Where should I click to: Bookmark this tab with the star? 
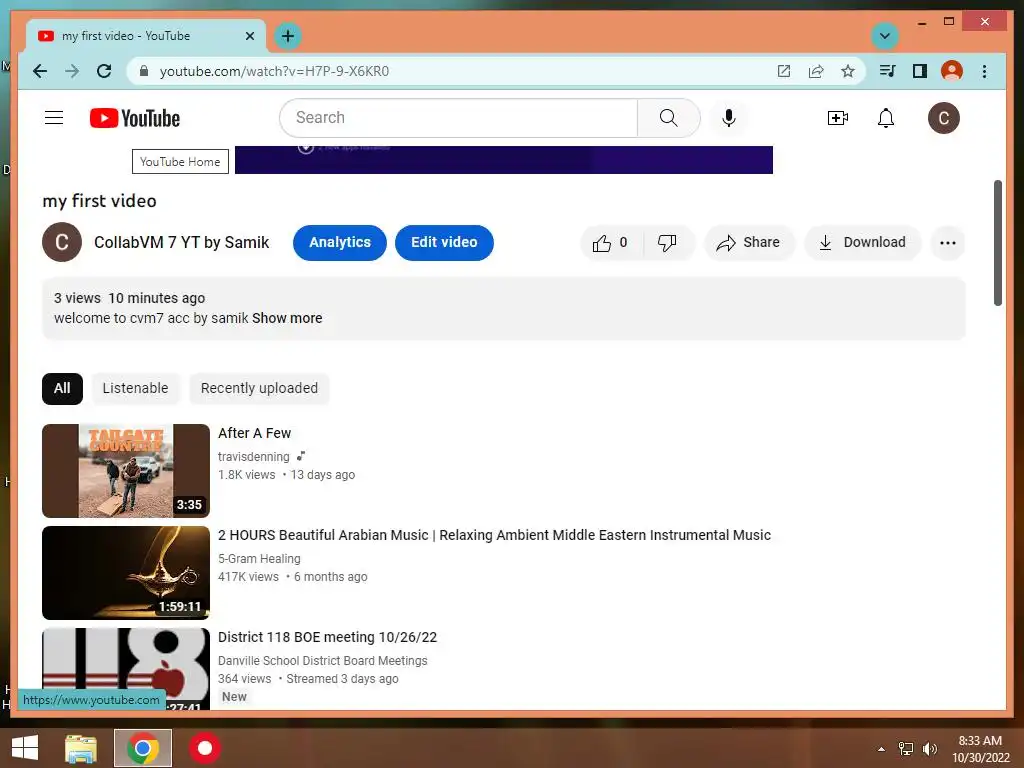[x=848, y=71]
